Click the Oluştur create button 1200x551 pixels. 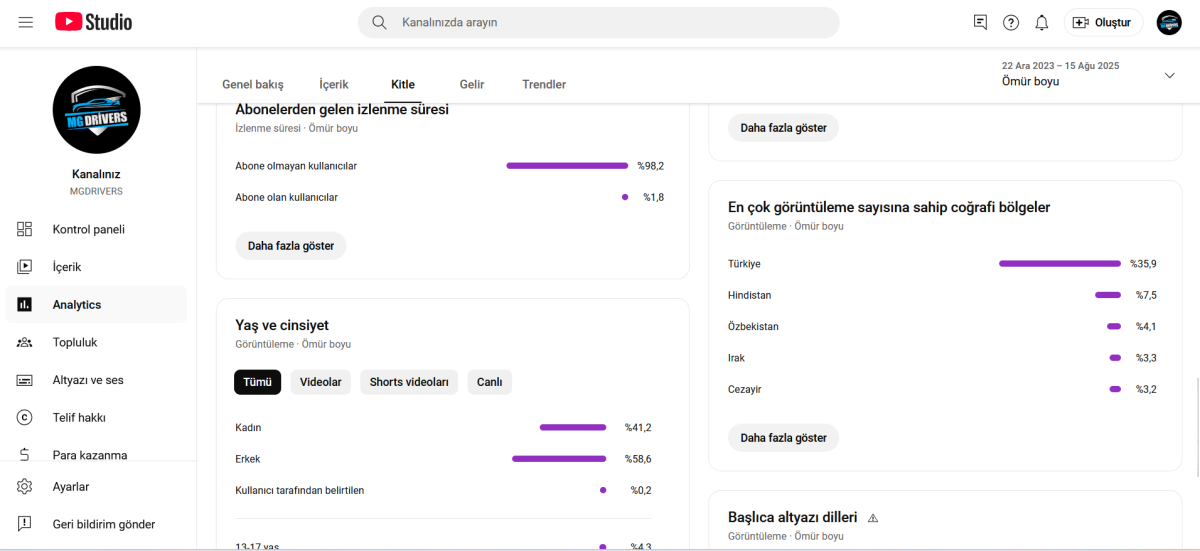click(x=1103, y=22)
